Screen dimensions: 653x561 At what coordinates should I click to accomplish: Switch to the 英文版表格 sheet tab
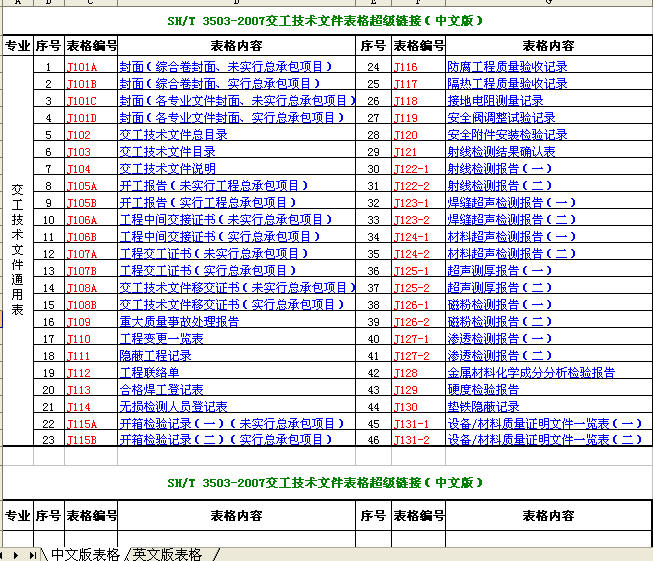pyautogui.click(x=167, y=554)
